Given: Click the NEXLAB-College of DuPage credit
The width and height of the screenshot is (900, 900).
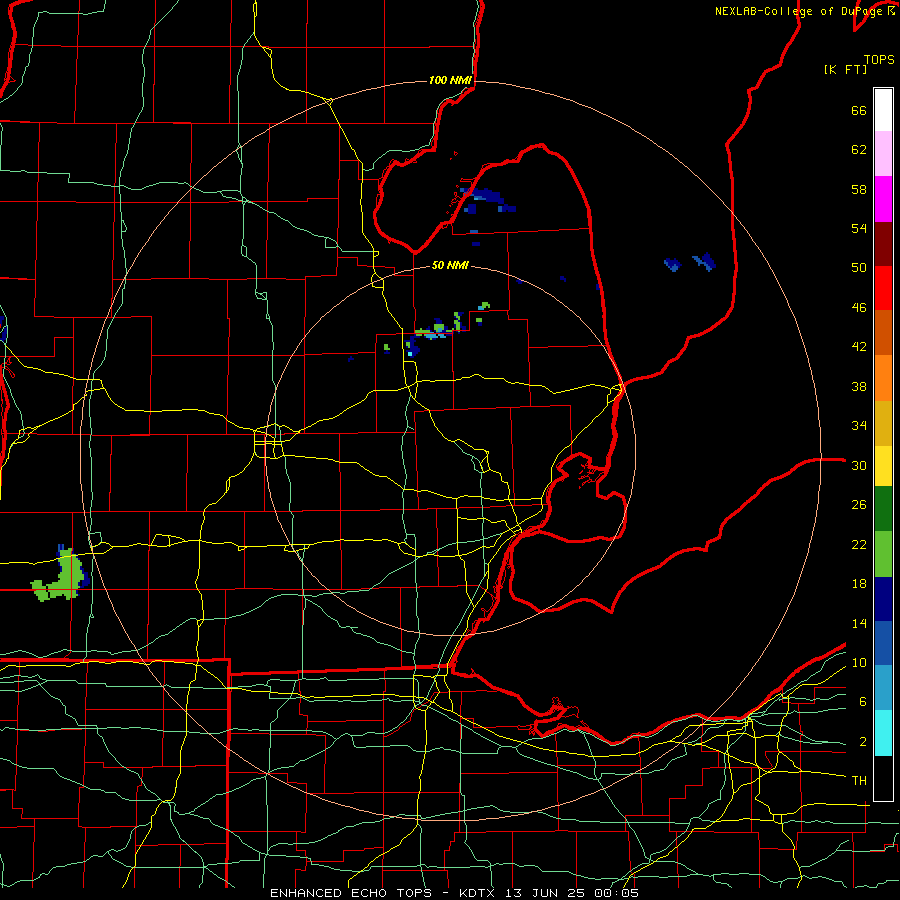Looking at the screenshot, I should pos(804,11).
